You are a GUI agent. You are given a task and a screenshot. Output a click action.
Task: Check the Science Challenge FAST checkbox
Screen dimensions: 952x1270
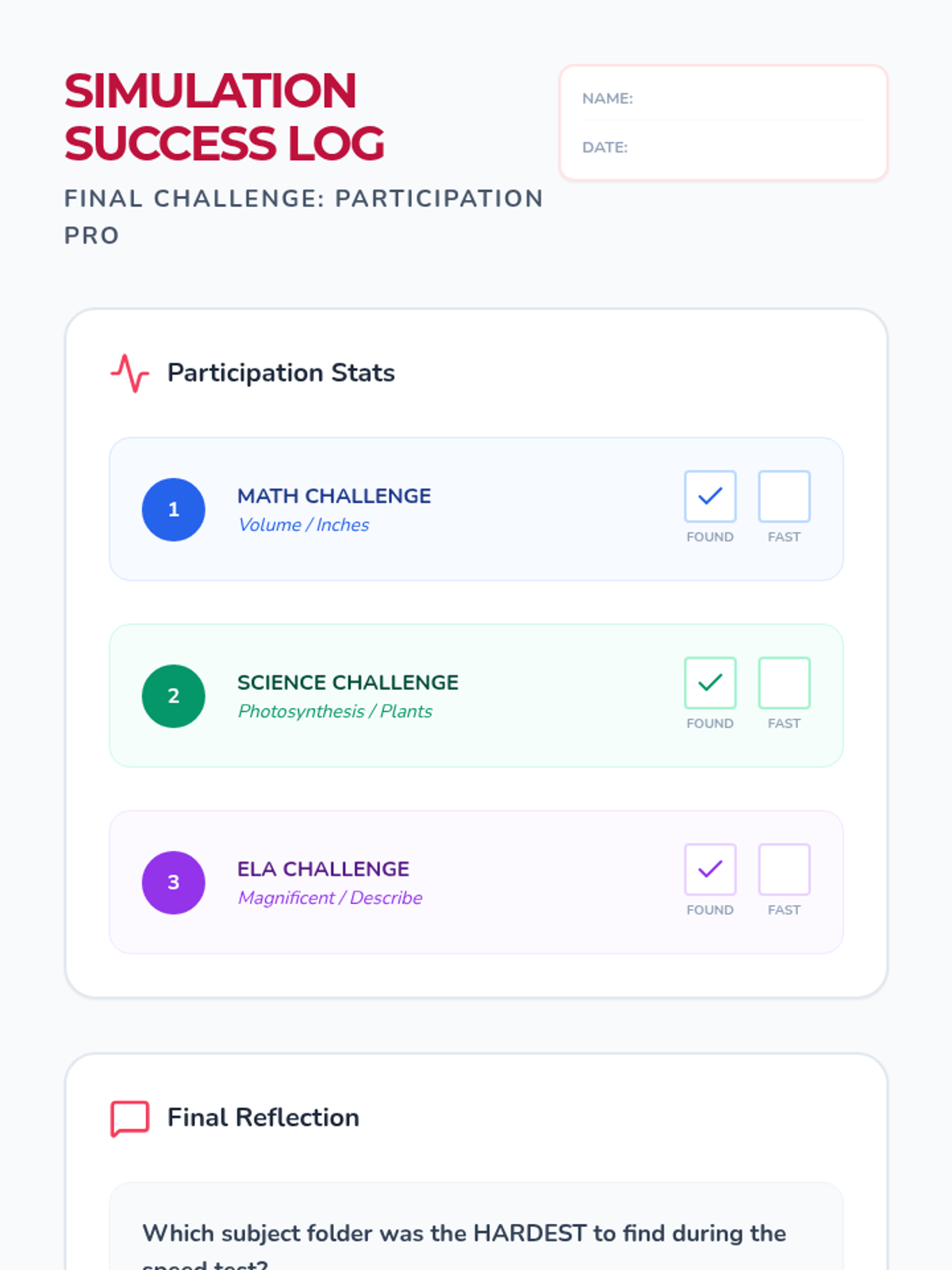(x=784, y=683)
